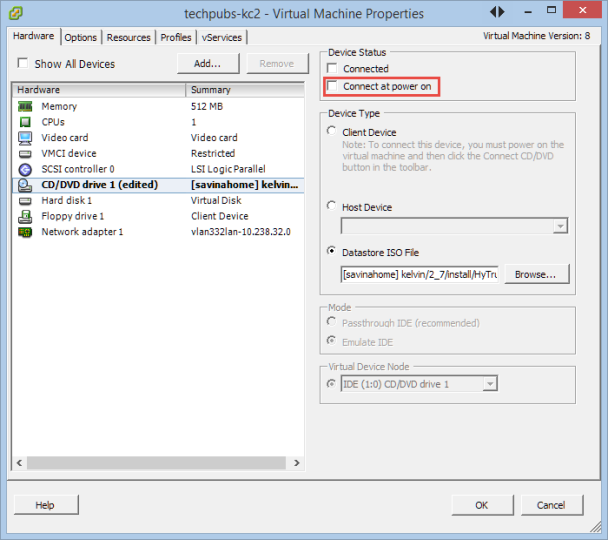
Task: Toggle the Show All Devices checkbox
Action: [22, 63]
